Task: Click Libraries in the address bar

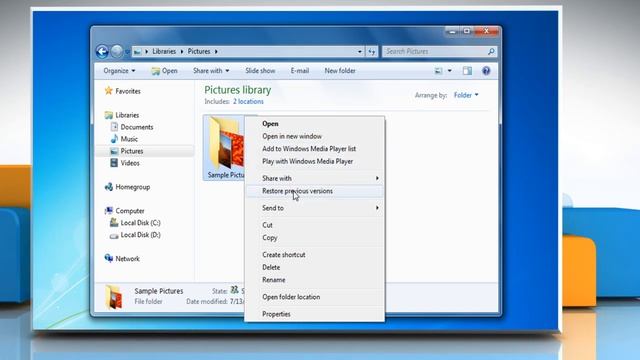Action: [164, 51]
